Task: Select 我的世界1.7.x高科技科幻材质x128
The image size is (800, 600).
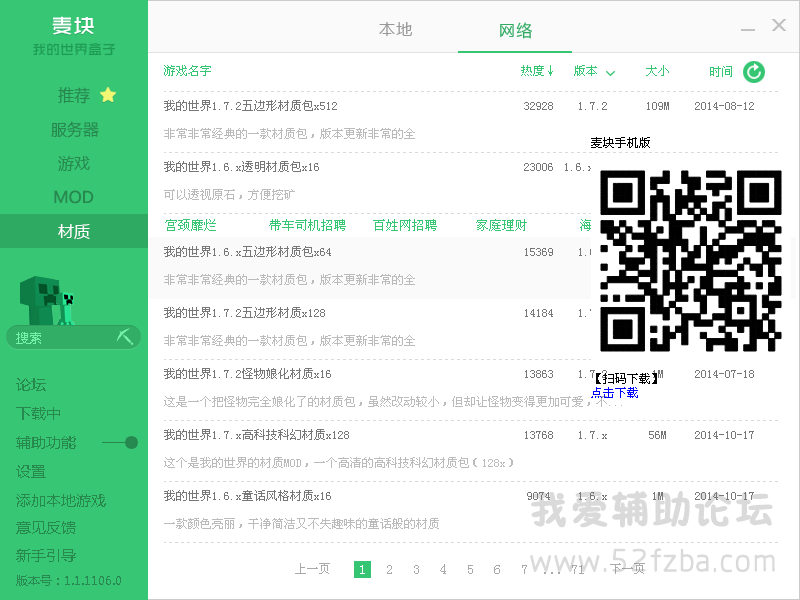Action: pos(257,435)
